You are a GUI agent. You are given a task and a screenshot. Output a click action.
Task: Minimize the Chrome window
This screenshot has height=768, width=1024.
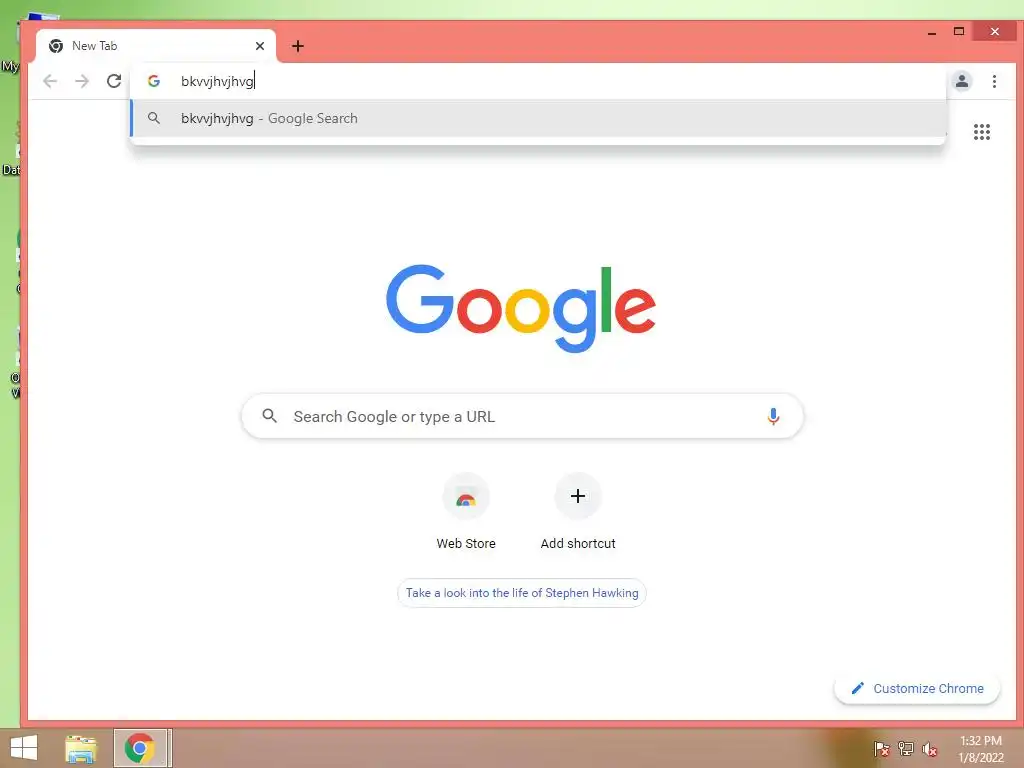tap(932, 31)
